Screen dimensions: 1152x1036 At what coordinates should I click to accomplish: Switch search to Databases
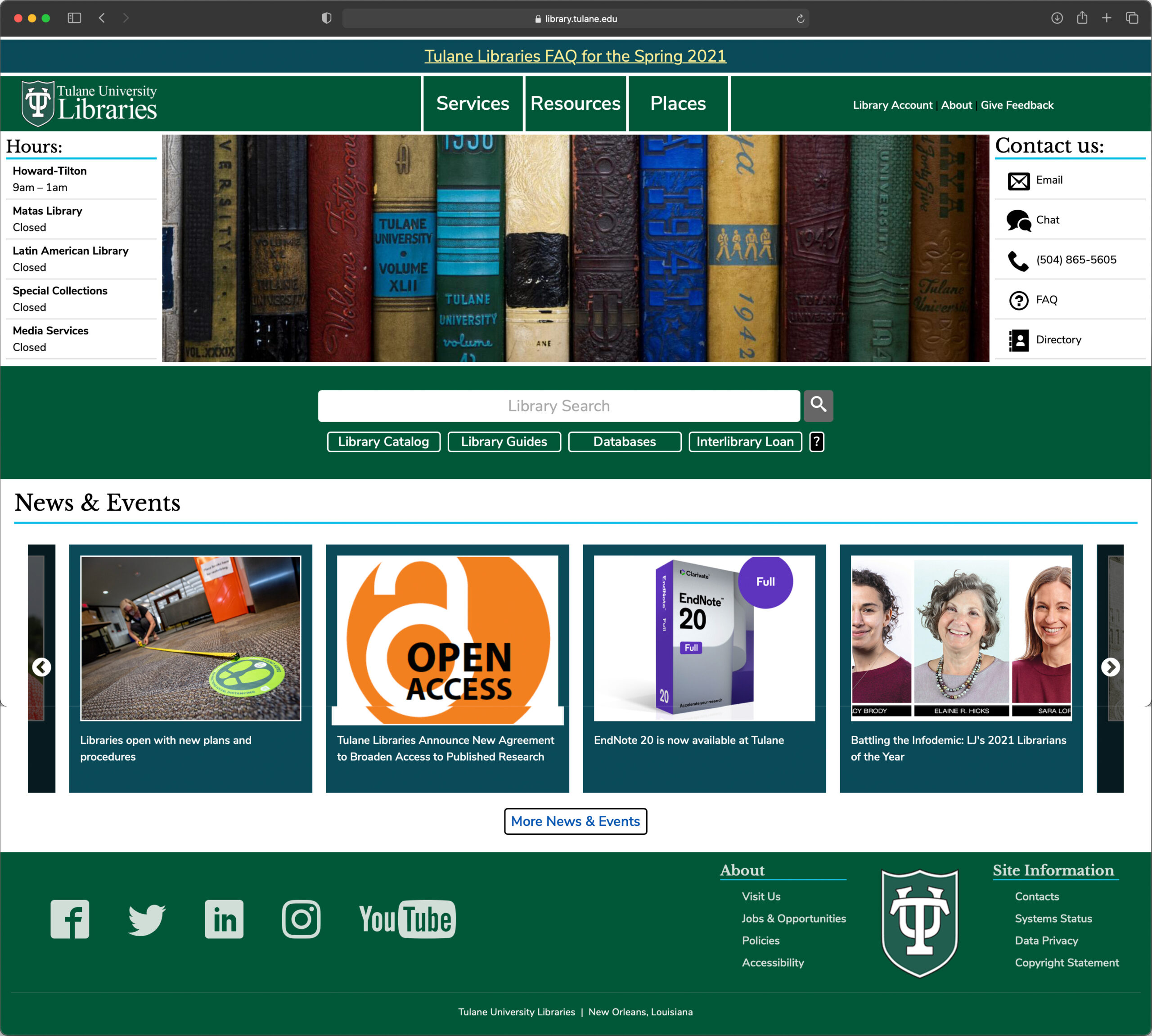coord(625,442)
